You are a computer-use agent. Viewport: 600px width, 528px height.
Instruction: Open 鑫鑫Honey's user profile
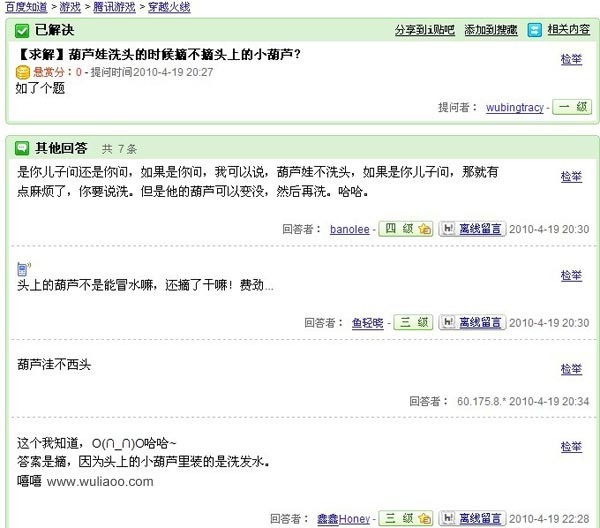coord(344,519)
